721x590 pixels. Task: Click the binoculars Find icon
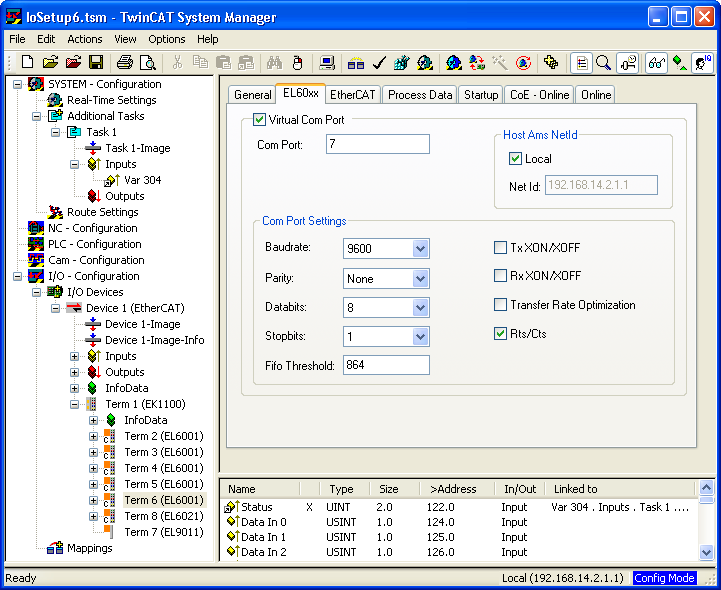(275, 62)
